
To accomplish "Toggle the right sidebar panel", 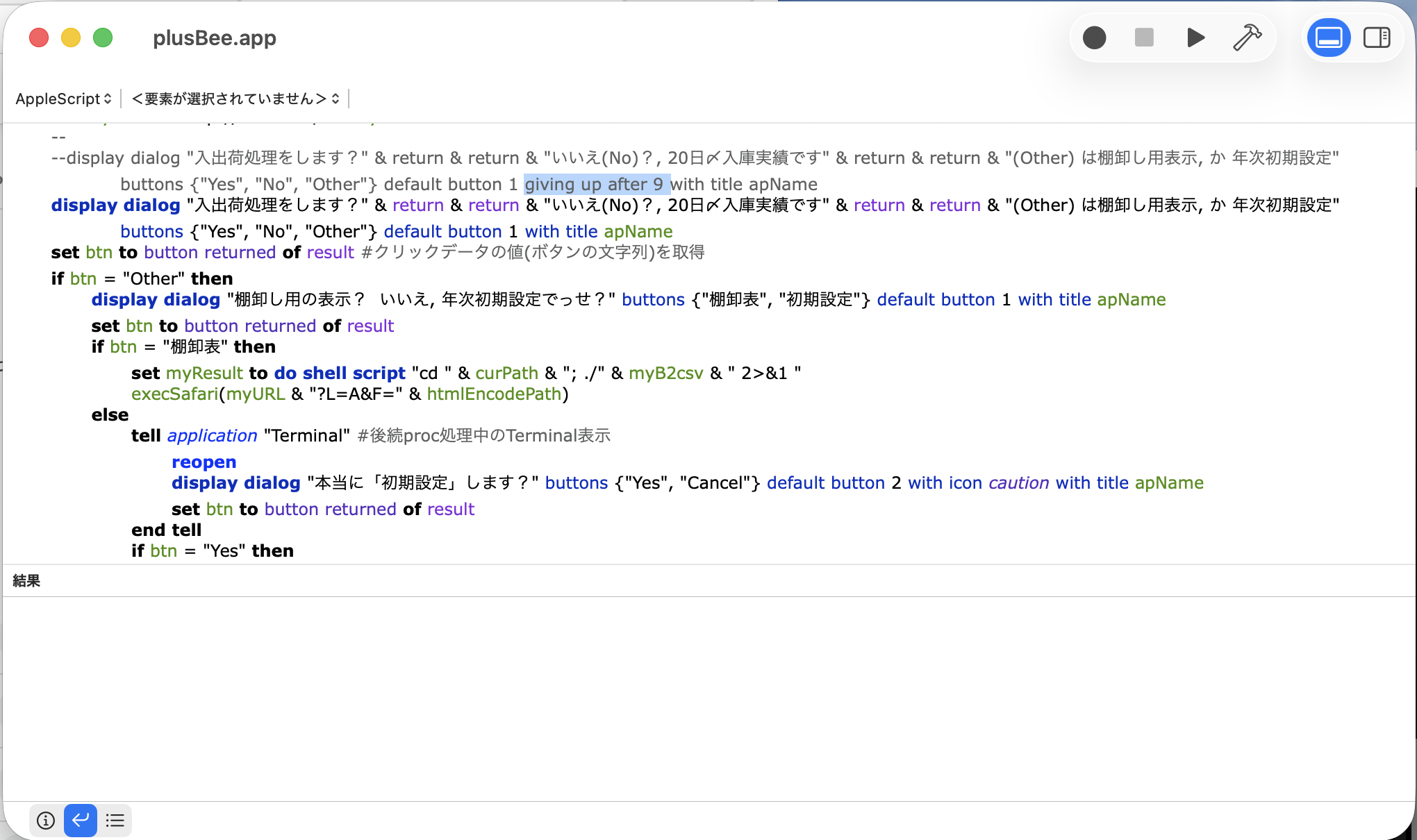I will pos(1377,37).
